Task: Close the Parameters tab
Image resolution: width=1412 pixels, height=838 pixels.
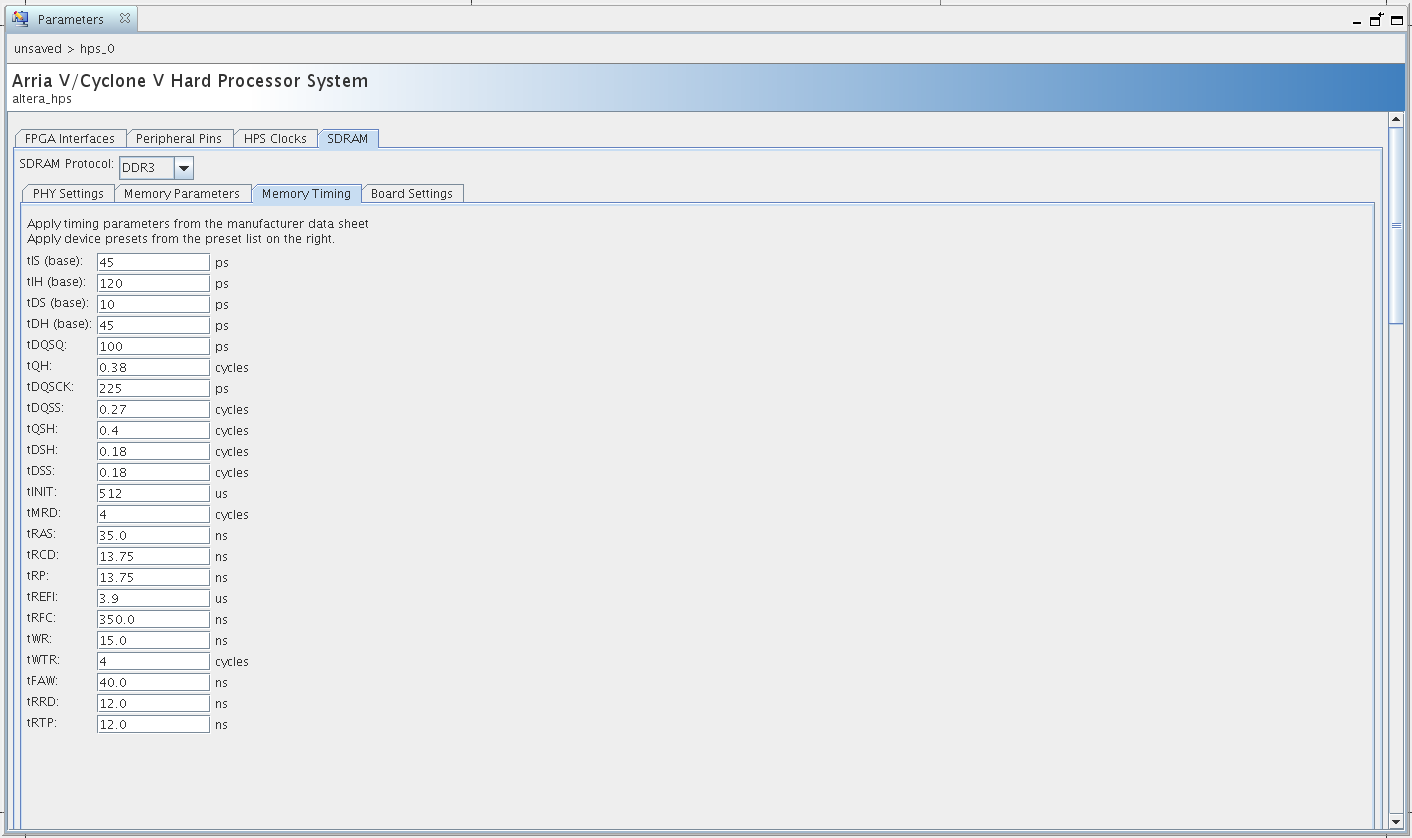Action: click(124, 18)
